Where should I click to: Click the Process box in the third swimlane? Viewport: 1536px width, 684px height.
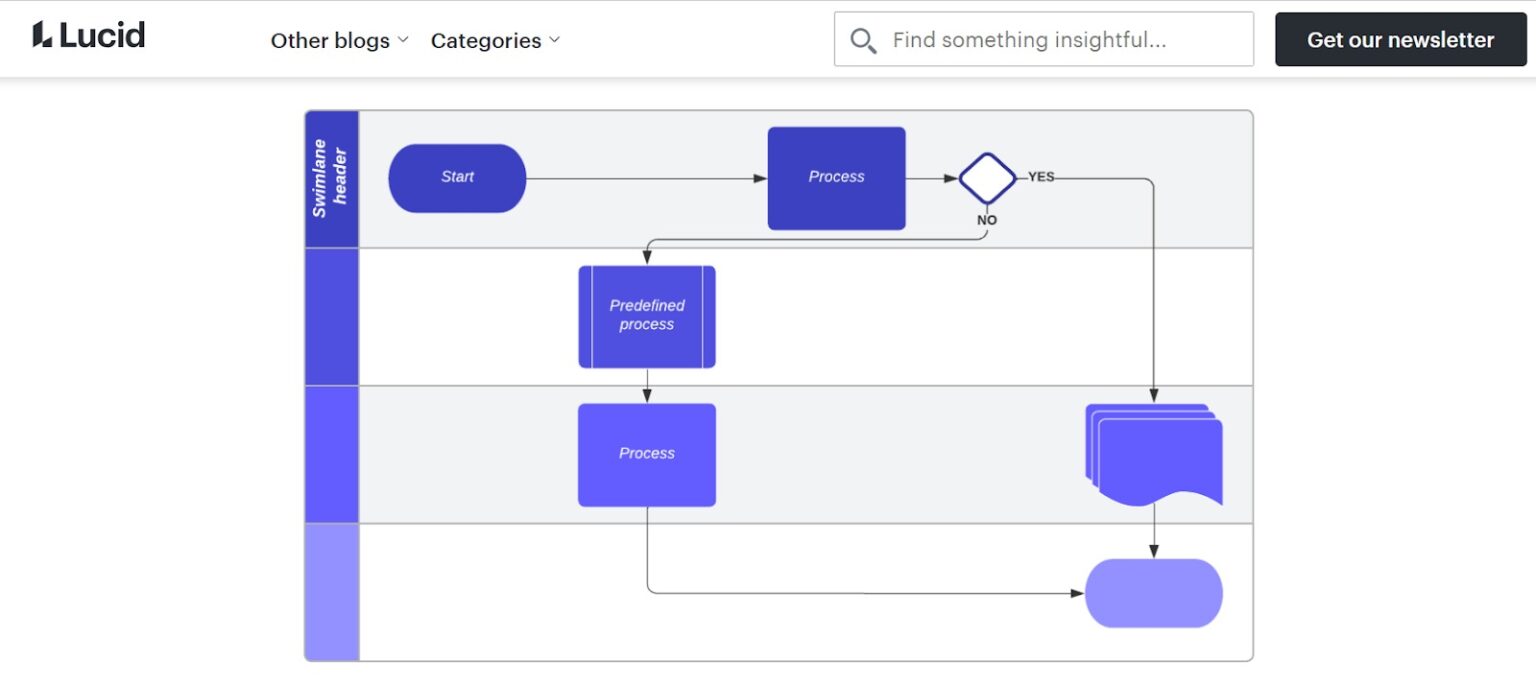tap(647, 454)
